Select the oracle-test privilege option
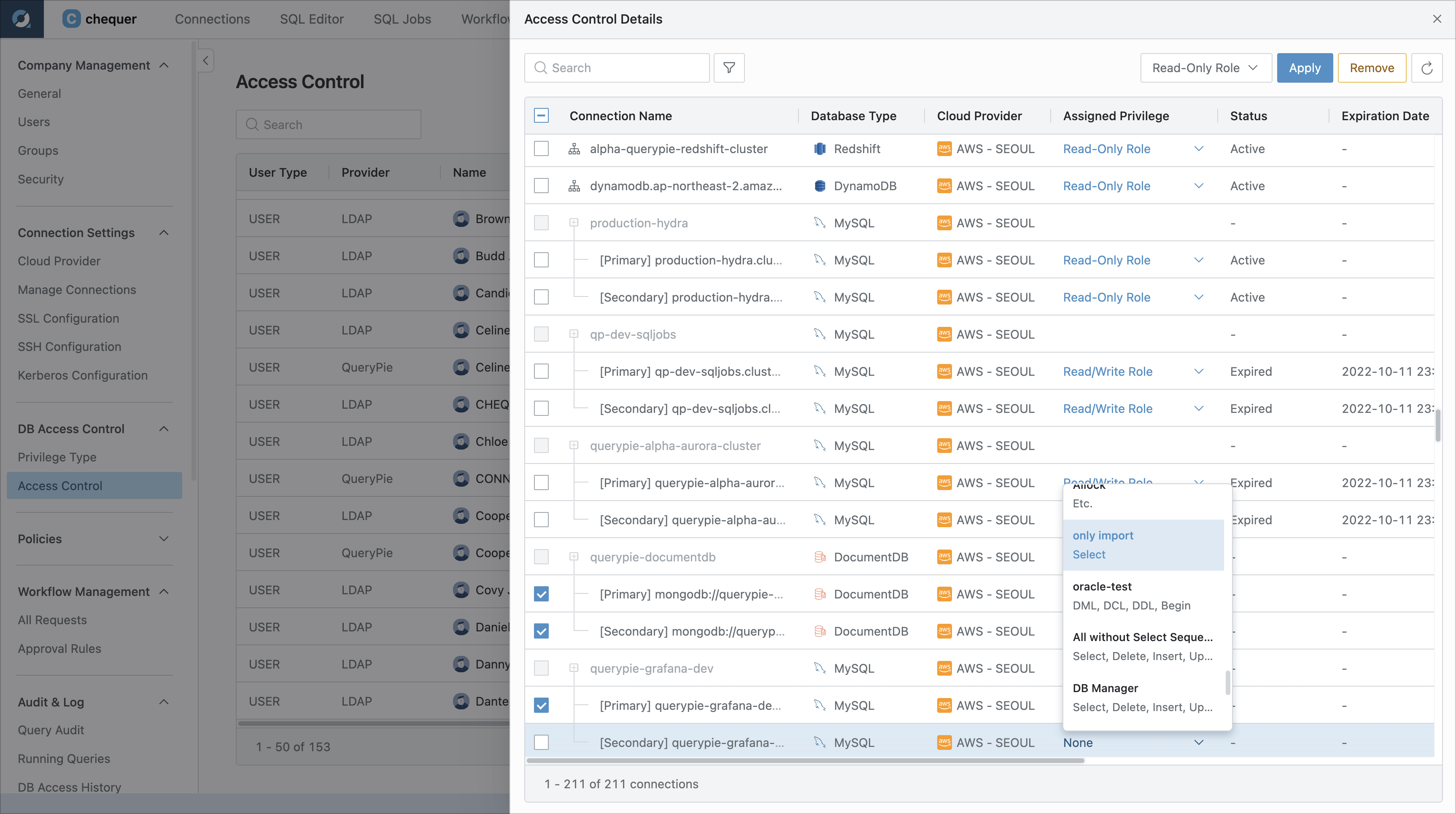The width and height of the screenshot is (1456, 814). tap(1143, 596)
